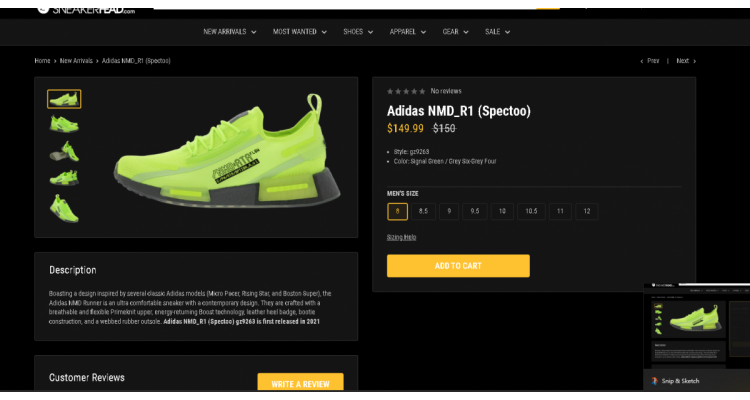The width and height of the screenshot is (750, 400).
Task: Click the Style: gz9263 line
Action: click(x=411, y=152)
